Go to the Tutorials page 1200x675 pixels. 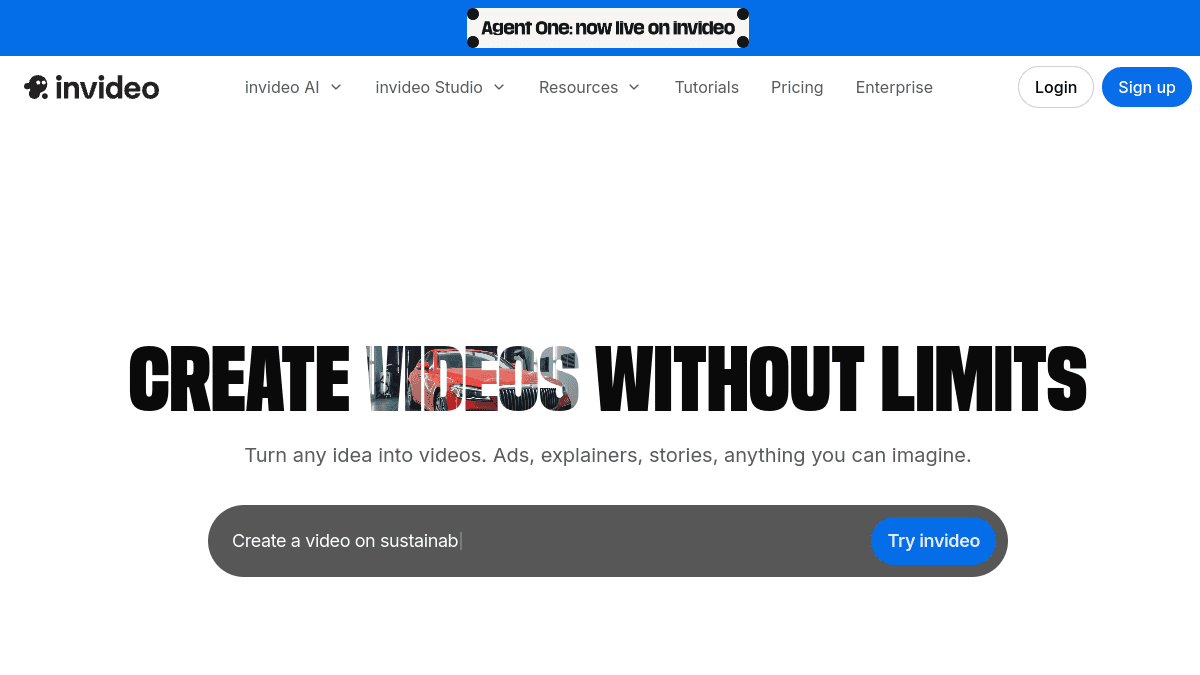(x=707, y=87)
